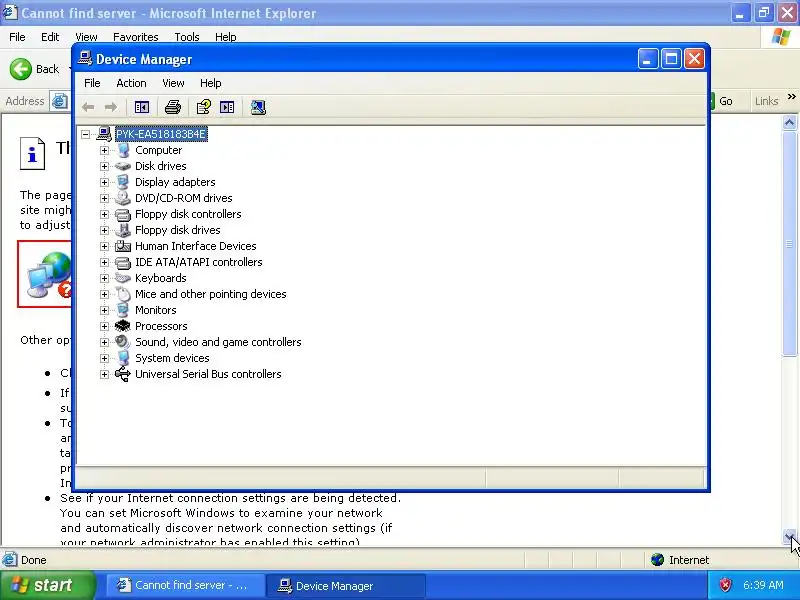The image size is (800, 600).
Task: Open Device Manager Help menu
Action: click(x=210, y=83)
